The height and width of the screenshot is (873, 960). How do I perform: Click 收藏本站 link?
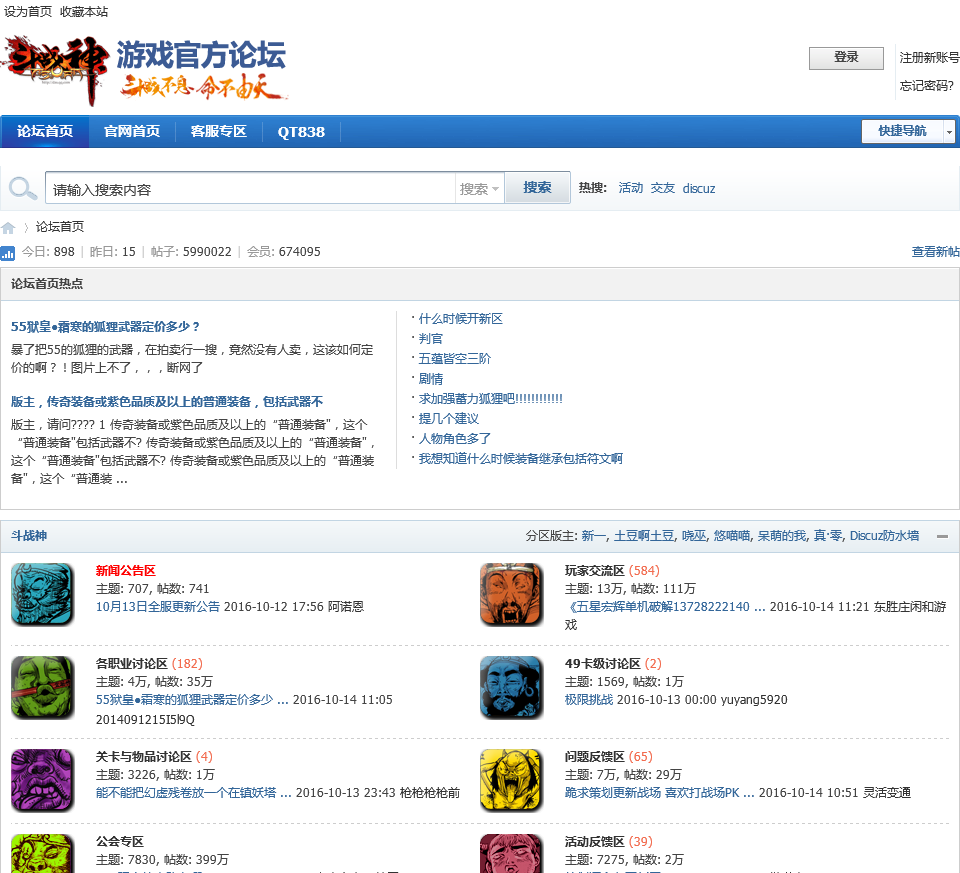84,12
